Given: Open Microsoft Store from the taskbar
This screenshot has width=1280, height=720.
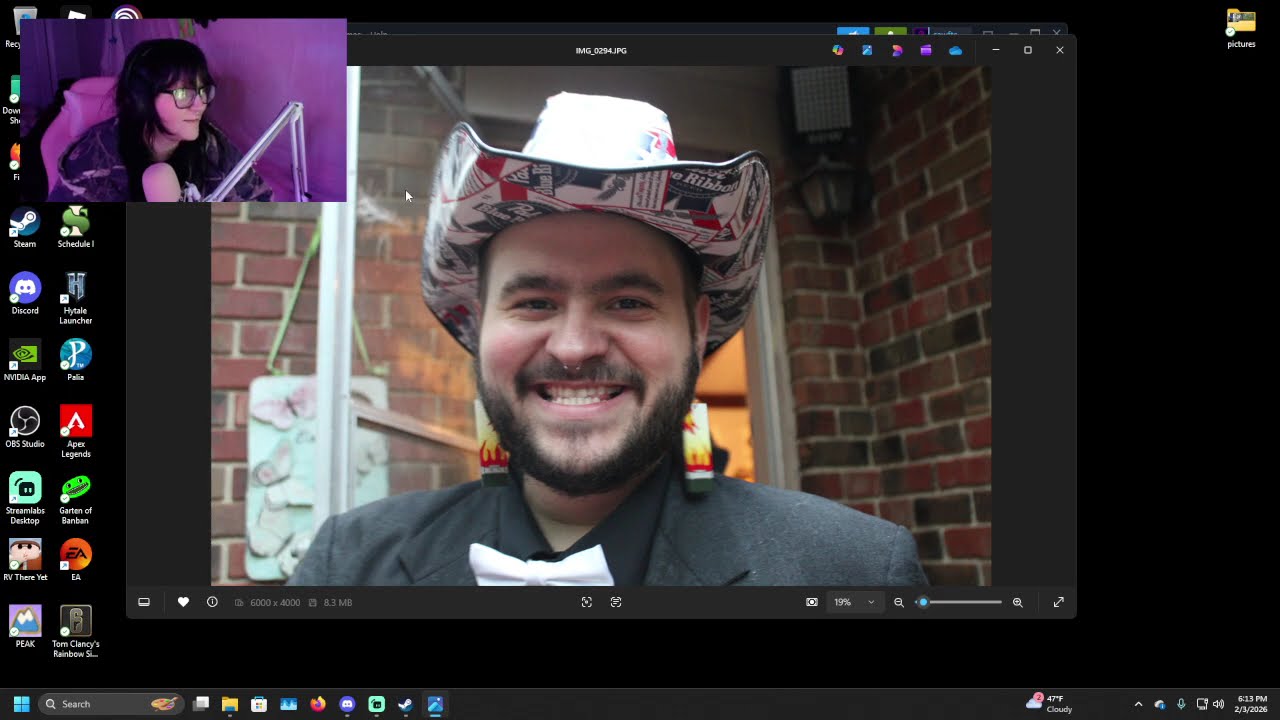Looking at the screenshot, I should coord(259,704).
